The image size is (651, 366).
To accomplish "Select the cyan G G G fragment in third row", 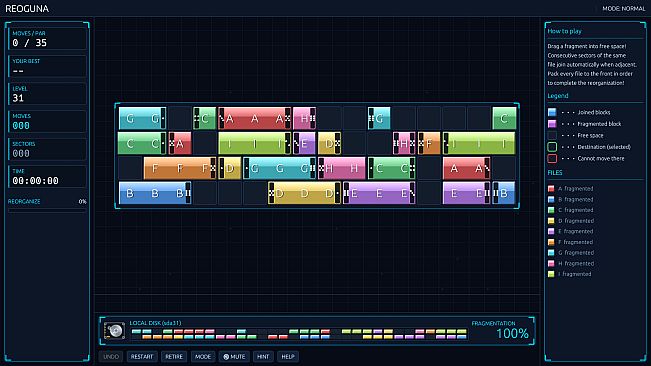I will [x=279, y=168].
